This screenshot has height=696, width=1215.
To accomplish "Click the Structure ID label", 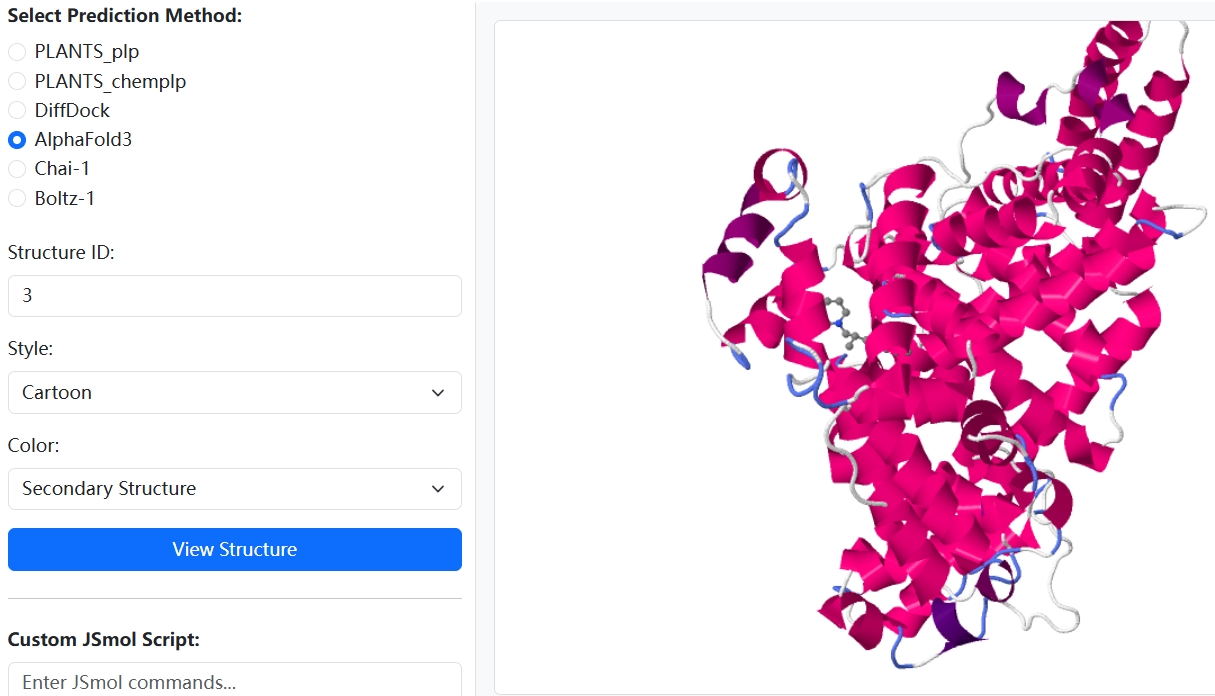I will tap(61, 253).
